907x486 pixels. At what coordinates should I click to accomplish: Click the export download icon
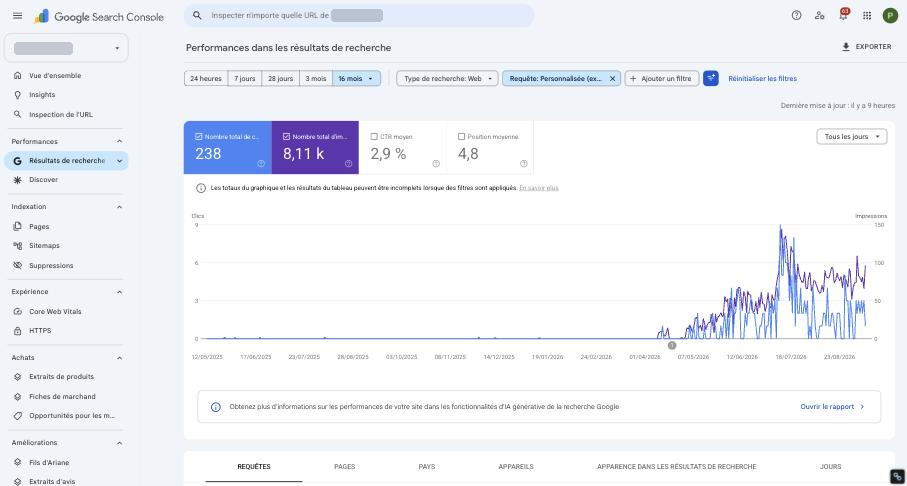pyautogui.click(x=846, y=47)
